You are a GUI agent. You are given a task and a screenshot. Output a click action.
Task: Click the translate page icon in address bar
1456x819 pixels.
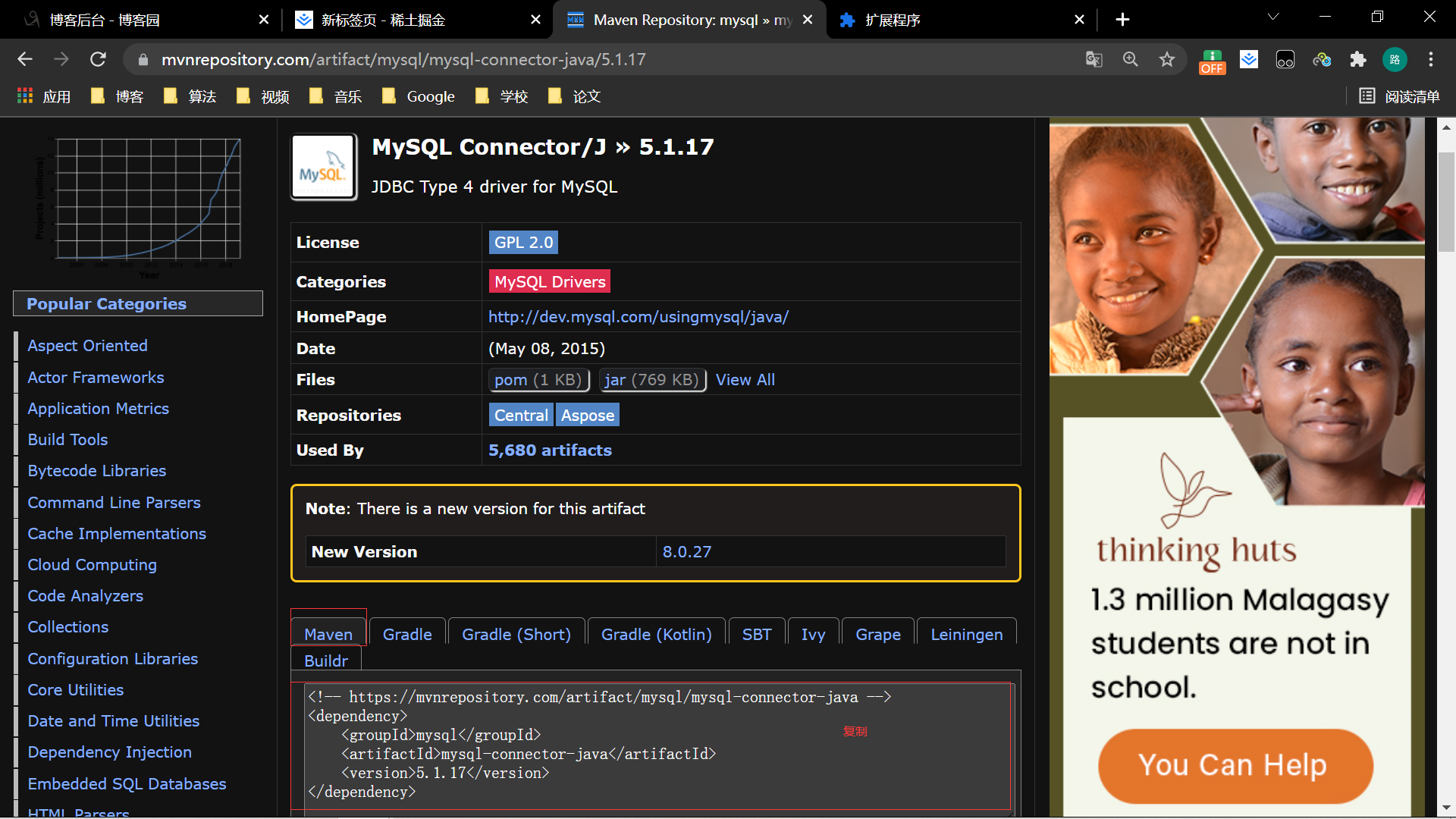click(x=1094, y=59)
